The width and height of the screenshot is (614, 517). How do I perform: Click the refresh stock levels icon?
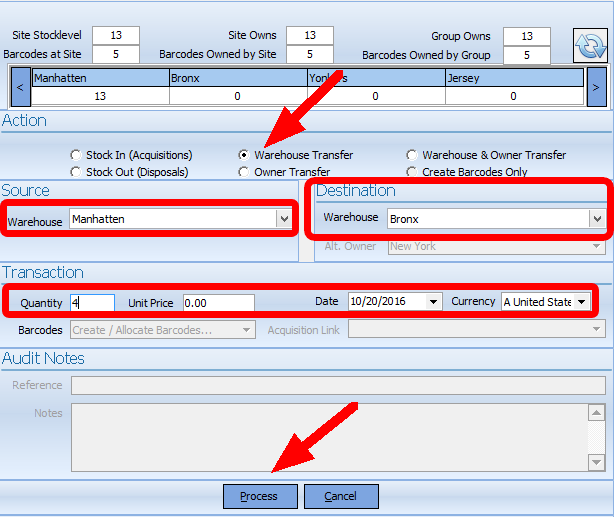[x=589, y=46]
